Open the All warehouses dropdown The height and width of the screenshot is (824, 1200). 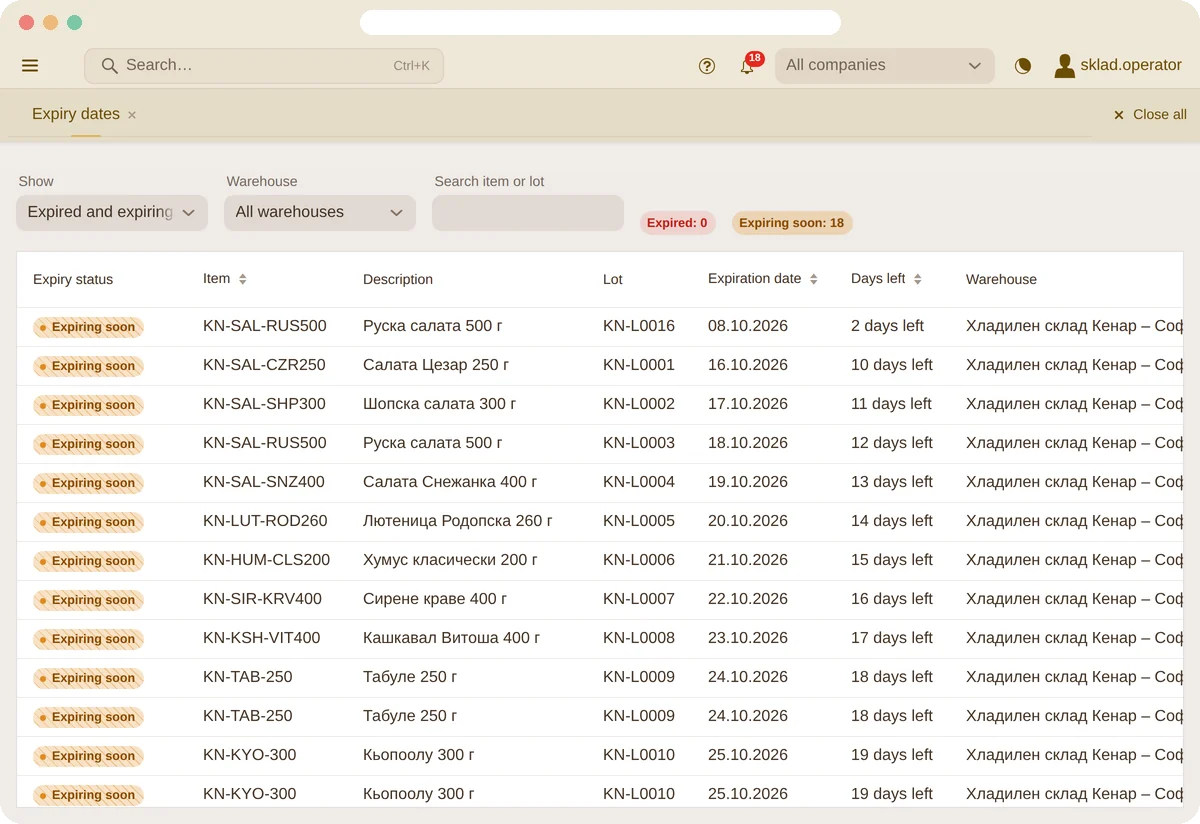[x=320, y=212]
